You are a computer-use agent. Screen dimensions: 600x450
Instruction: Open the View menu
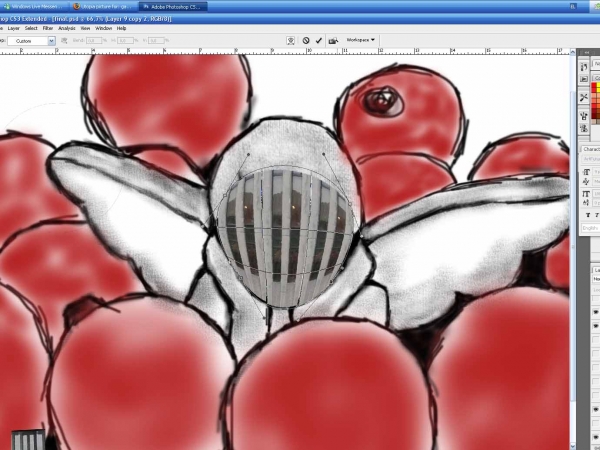pyautogui.click(x=85, y=28)
